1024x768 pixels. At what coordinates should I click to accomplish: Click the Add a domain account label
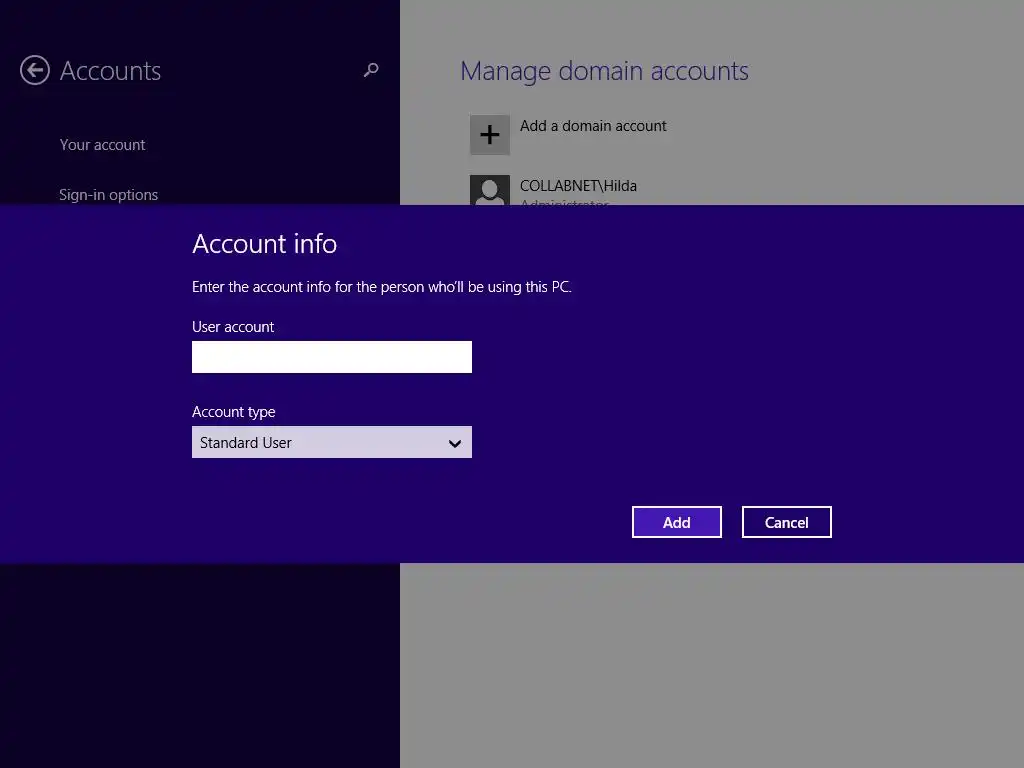(x=593, y=126)
